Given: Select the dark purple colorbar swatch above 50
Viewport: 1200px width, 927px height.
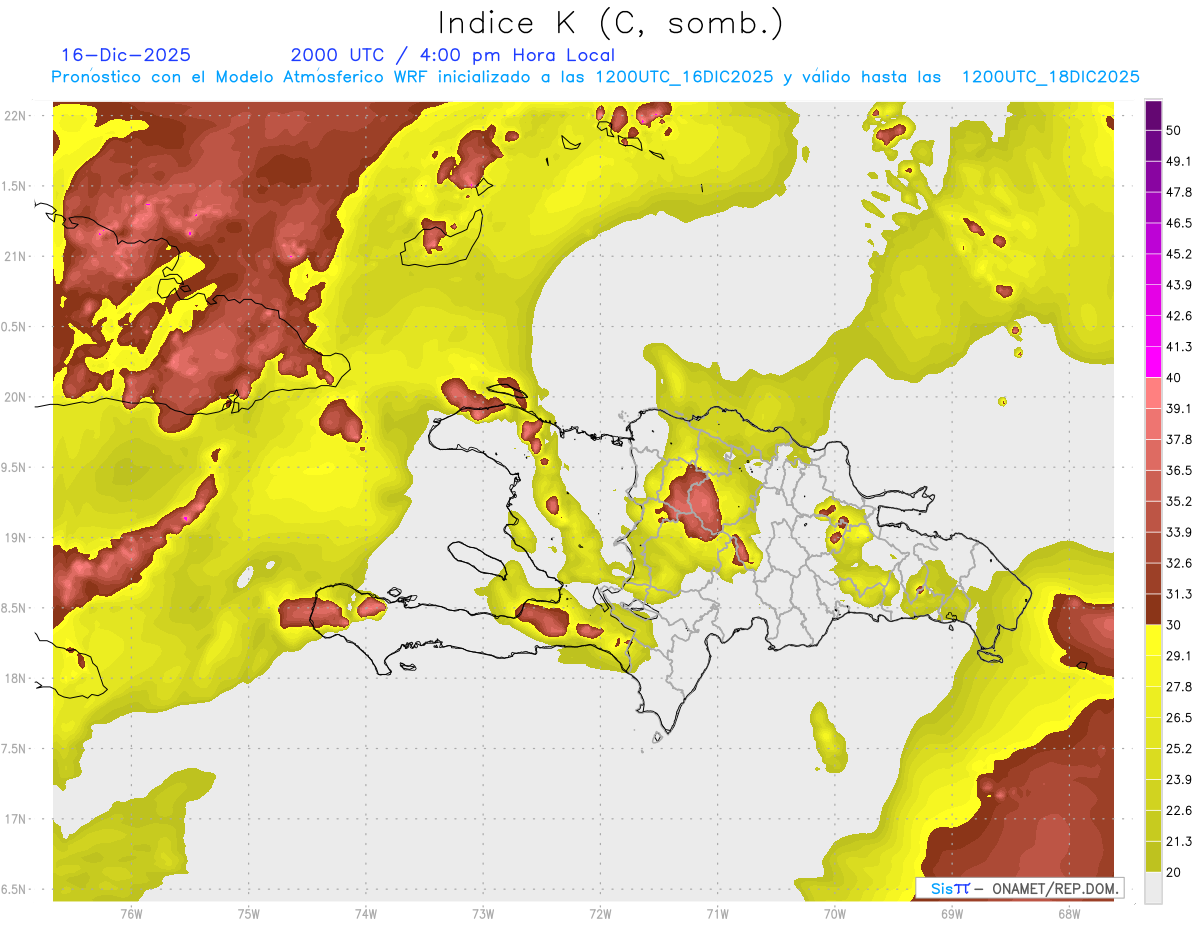Looking at the screenshot, I should click(x=1153, y=116).
